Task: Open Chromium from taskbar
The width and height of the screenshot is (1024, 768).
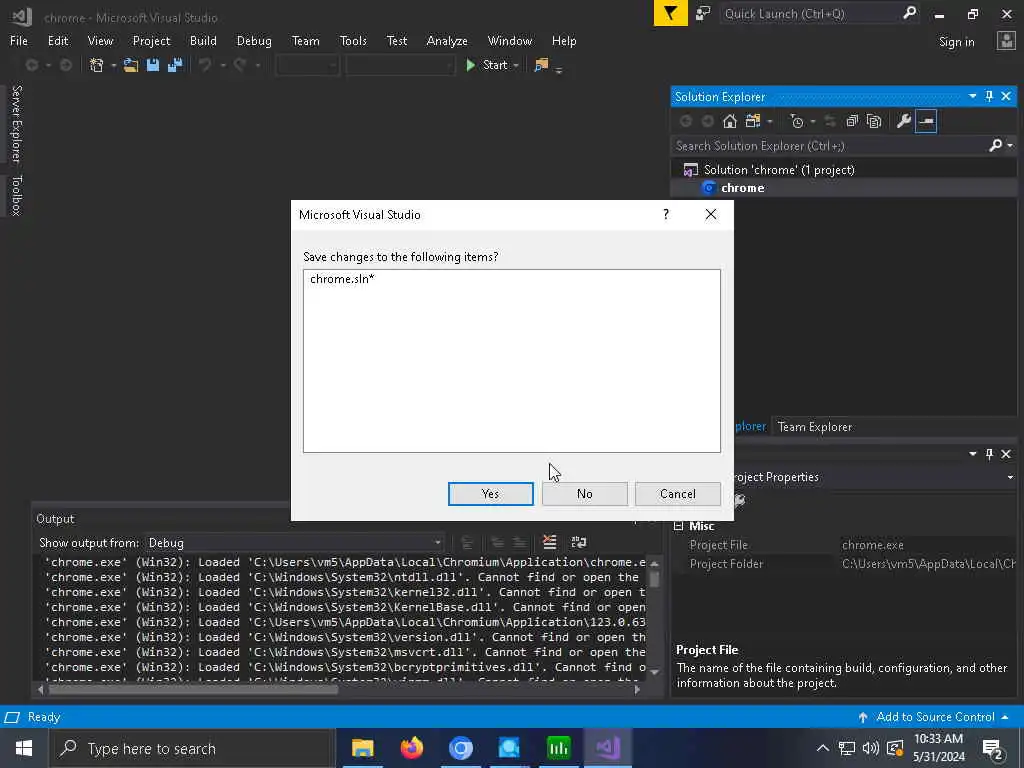Action: (460, 748)
